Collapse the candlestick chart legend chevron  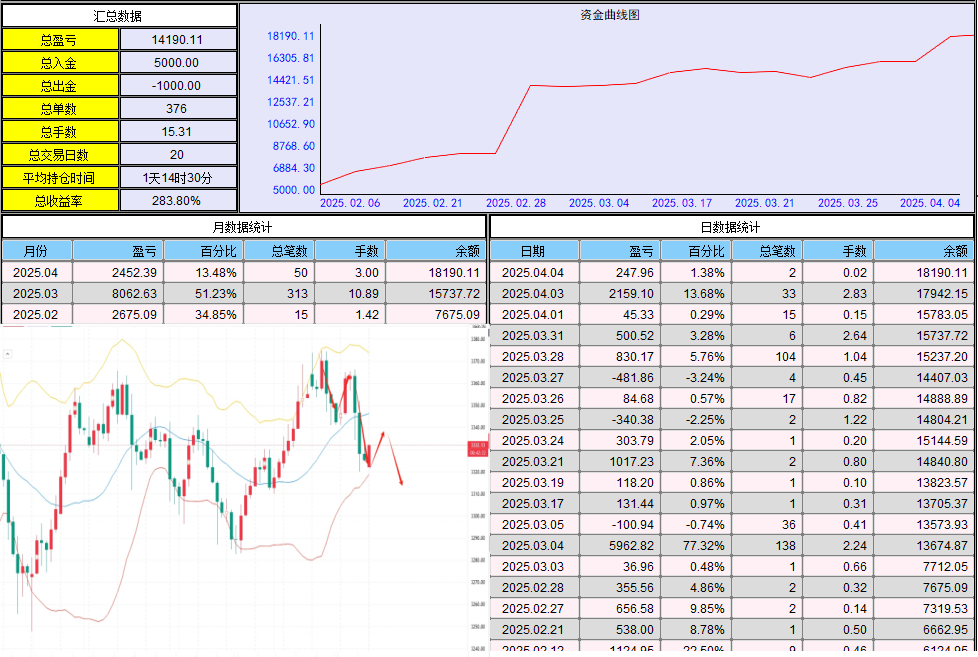point(7,354)
